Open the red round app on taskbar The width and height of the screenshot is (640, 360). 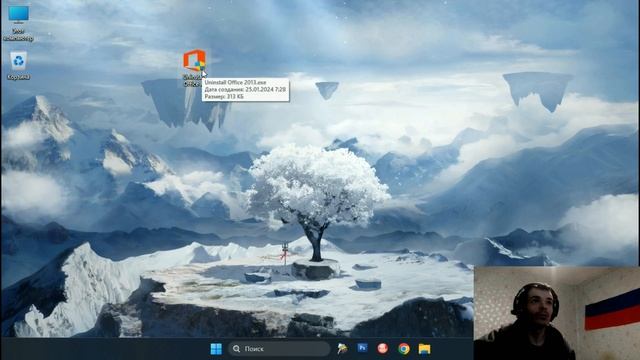click(x=382, y=348)
